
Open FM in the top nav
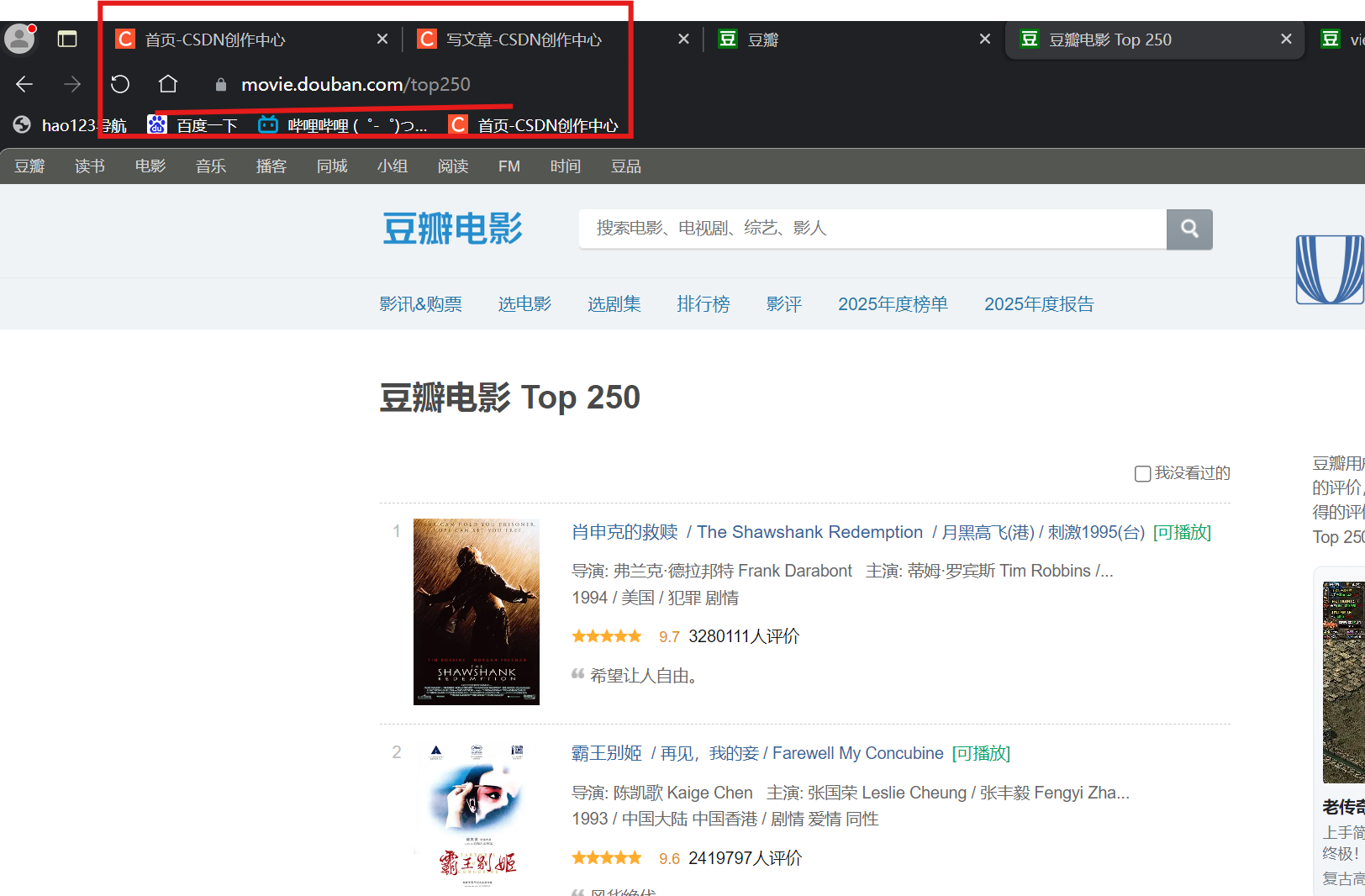tap(509, 166)
